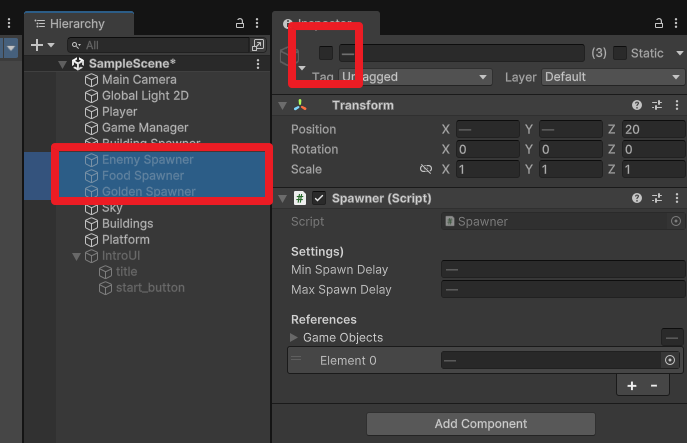Image resolution: width=687 pixels, height=443 pixels.
Task: Select Global Light 2D object
Action: pyautogui.click(x=145, y=96)
